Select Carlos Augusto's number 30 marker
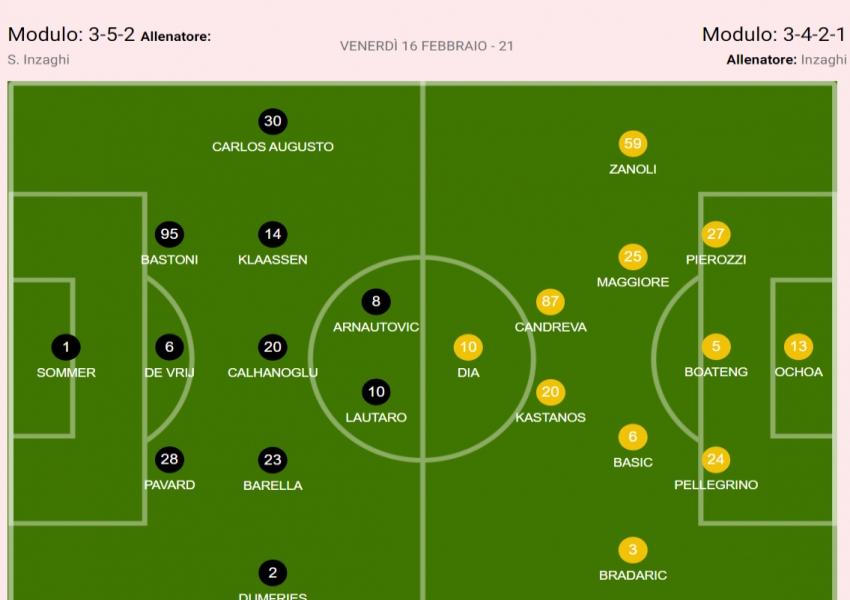 [272, 122]
